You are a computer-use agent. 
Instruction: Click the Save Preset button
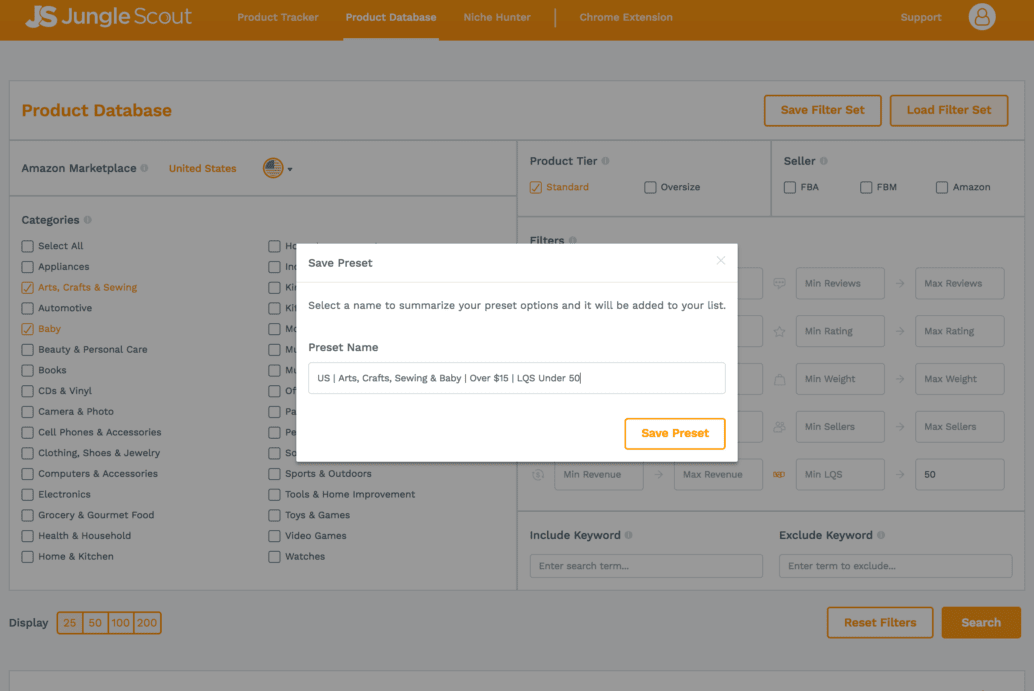point(675,433)
